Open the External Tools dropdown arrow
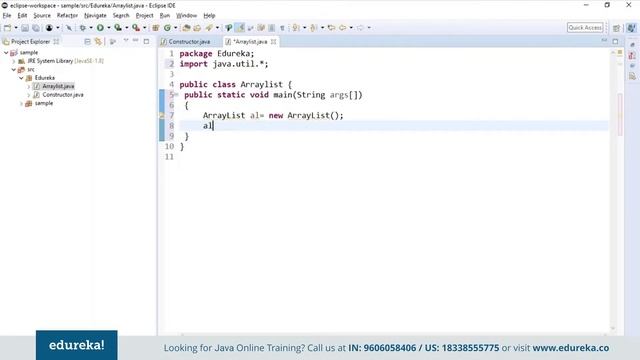Viewport: 640px width, 360px height. click(144, 28)
